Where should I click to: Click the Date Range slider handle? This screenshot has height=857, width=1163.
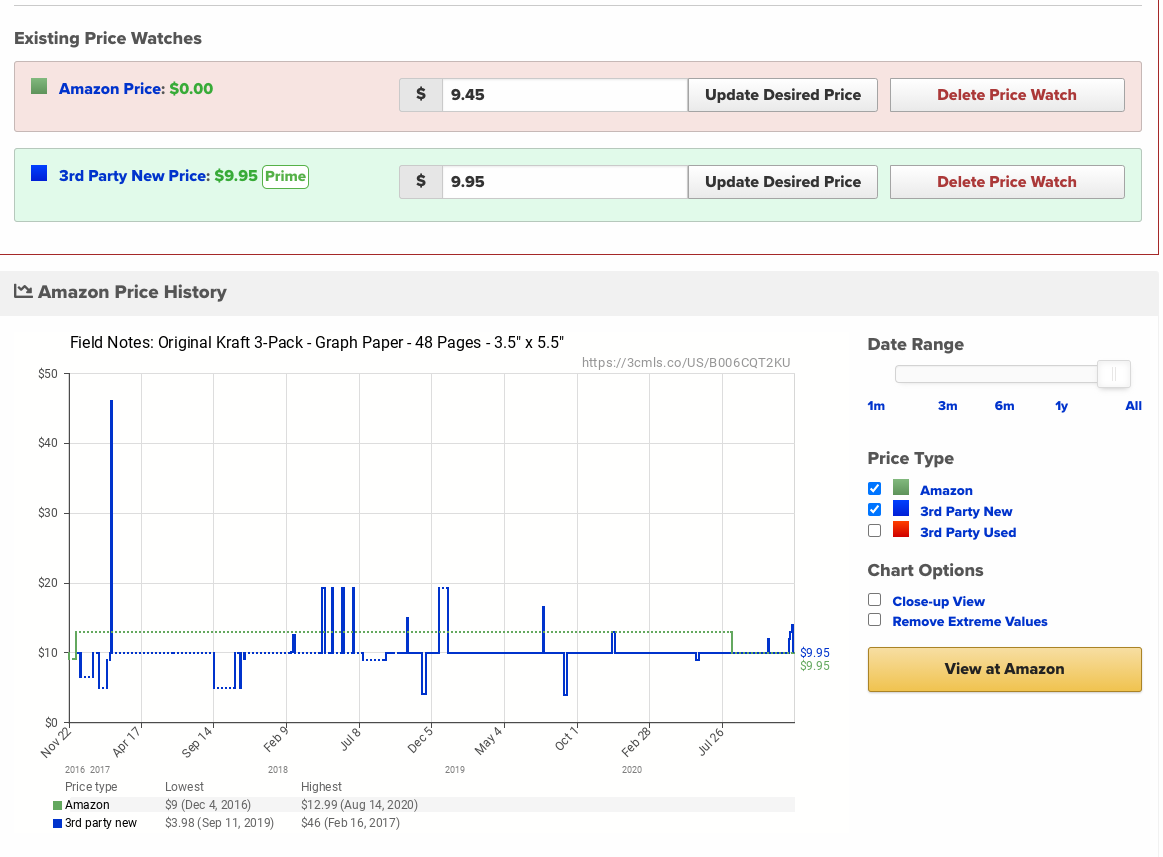pos(1113,375)
